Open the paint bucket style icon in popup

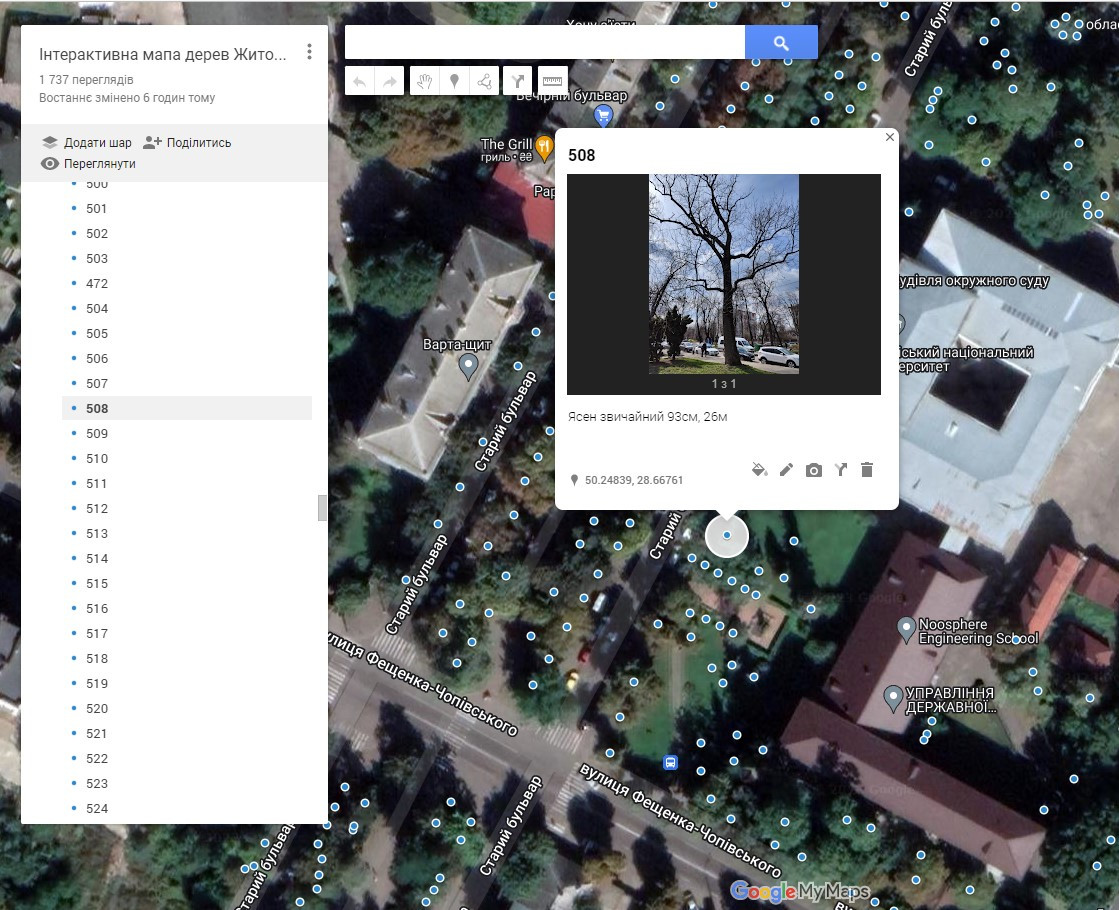(x=759, y=470)
